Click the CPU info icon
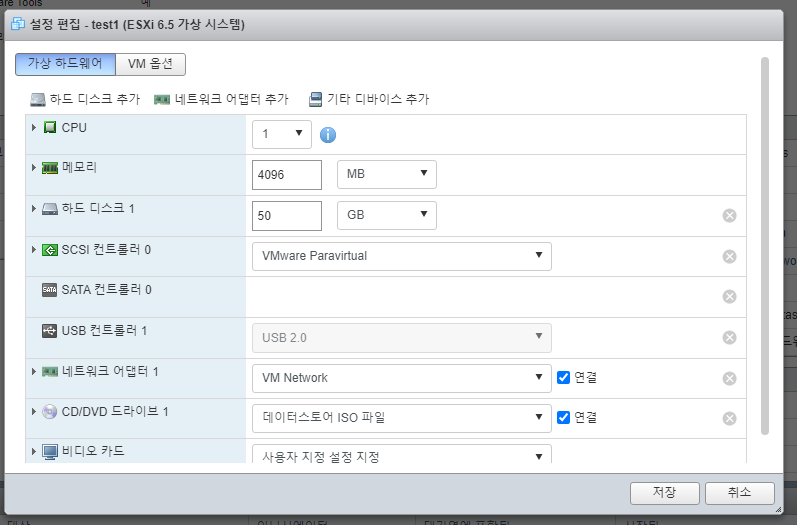The image size is (797, 525). 328,135
